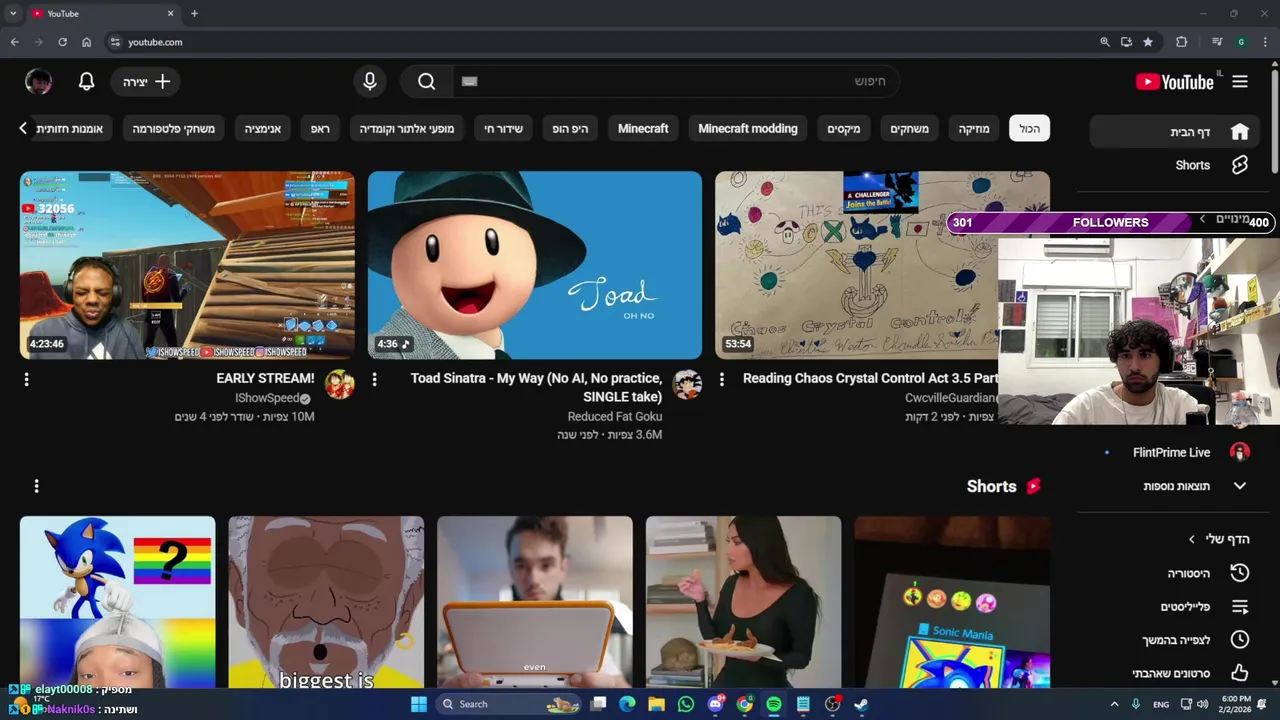1280x720 pixels.
Task: Open the zoom magnifier in the address bar
Action: (x=1104, y=42)
